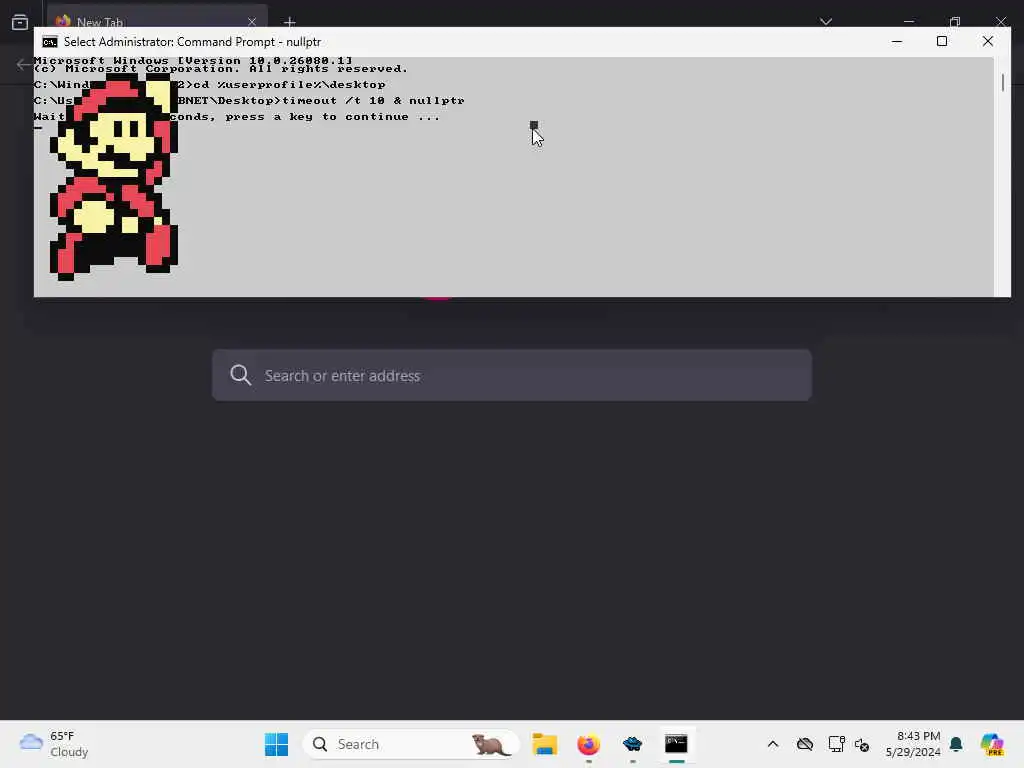This screenshot has width=1024, height=768.
Task: Click the Mario pixel sprite in the console
Action: click(x=114, y=176)
